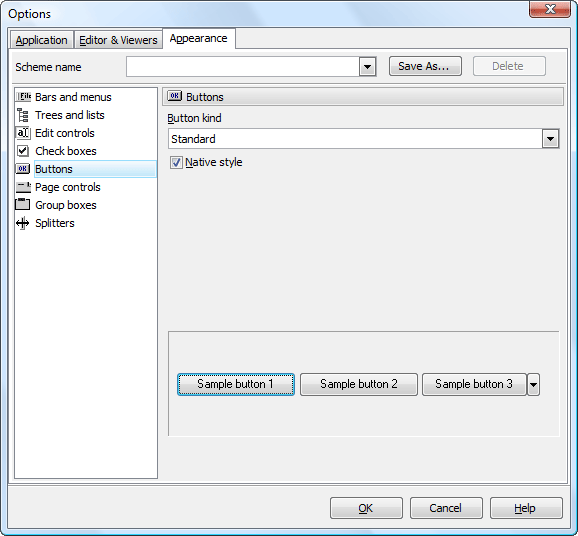
Task: Expand the Scheme name dropdown arrow
Action: pyautogui.click(x=368, y=67)
